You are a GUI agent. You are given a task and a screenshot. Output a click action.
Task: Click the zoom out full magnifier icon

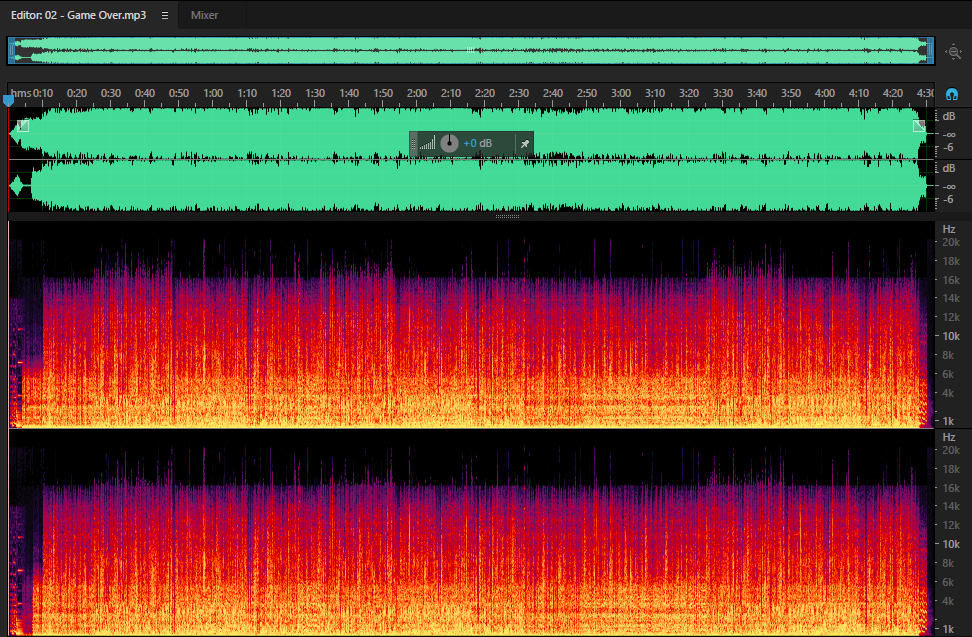coord(954,51)
